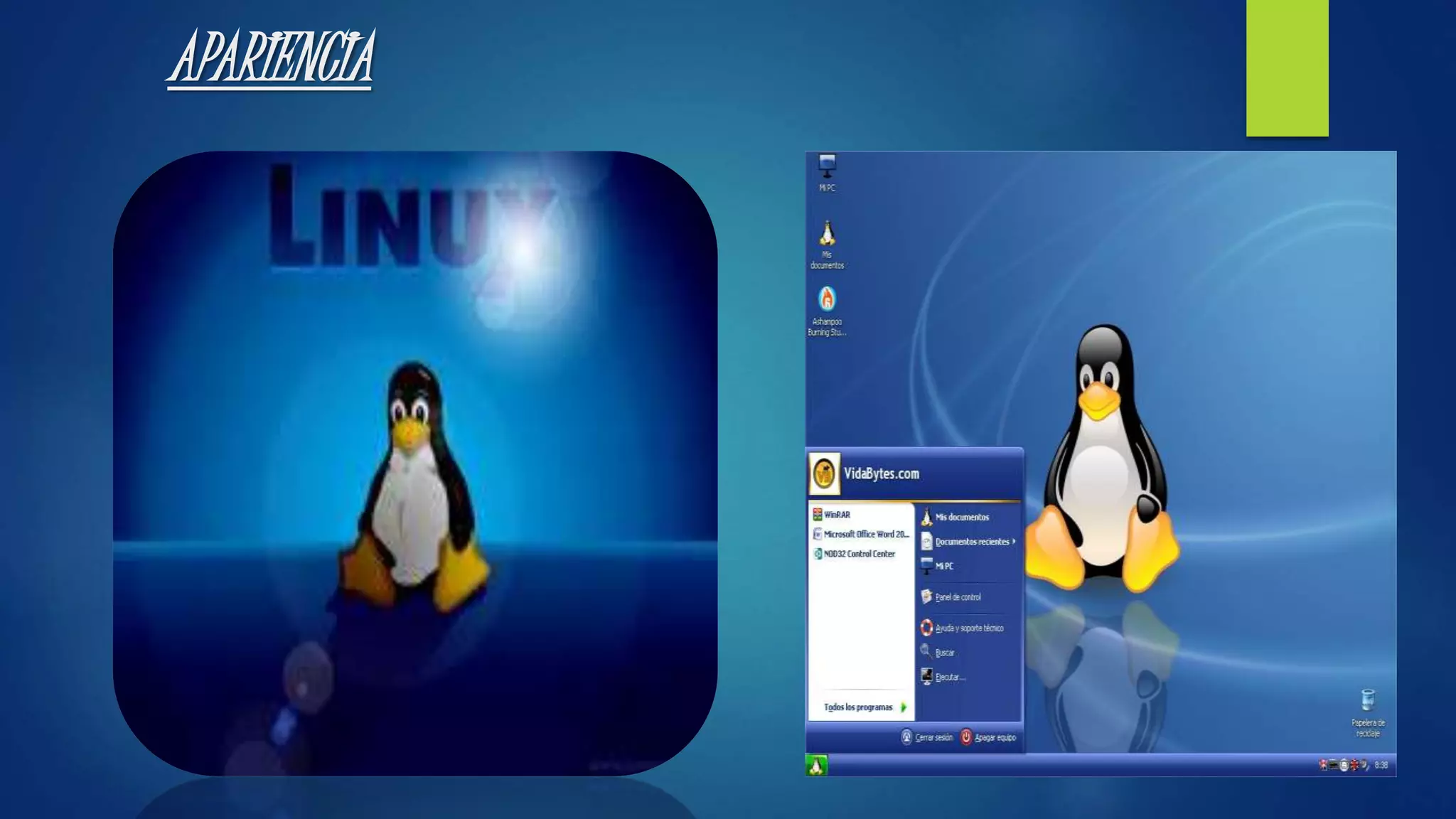Viewport: 1456px width, 819px height.
Task: Open Ayuda y soporte técnico
Action: click(968, 628)
